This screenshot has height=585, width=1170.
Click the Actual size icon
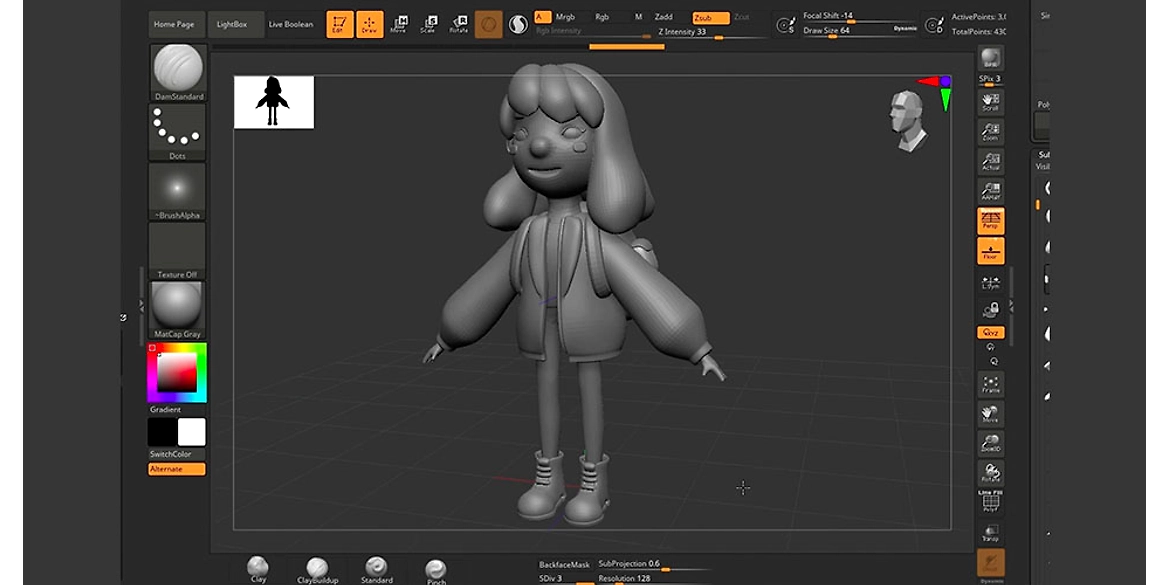[990, 161]
